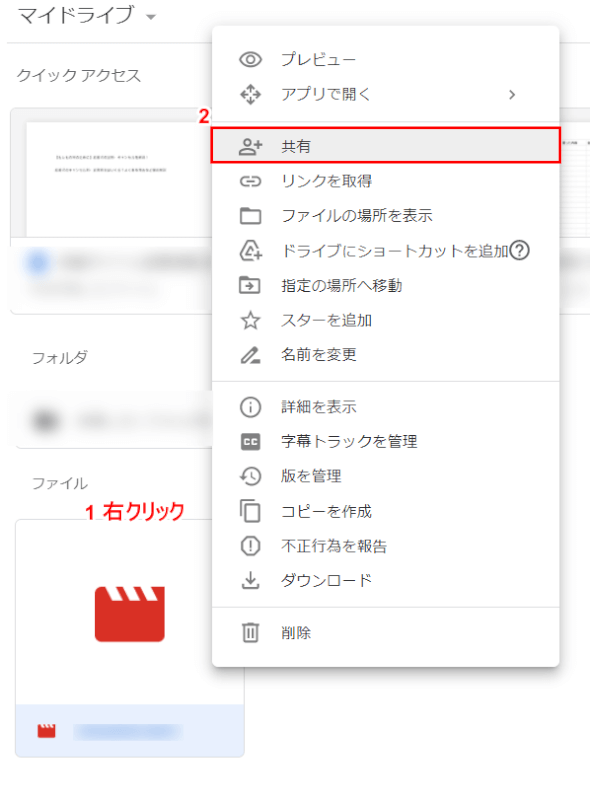Choose 指定の場所へ移動
The width and height of the screenshot is (590, 800).
coord(385,285)
